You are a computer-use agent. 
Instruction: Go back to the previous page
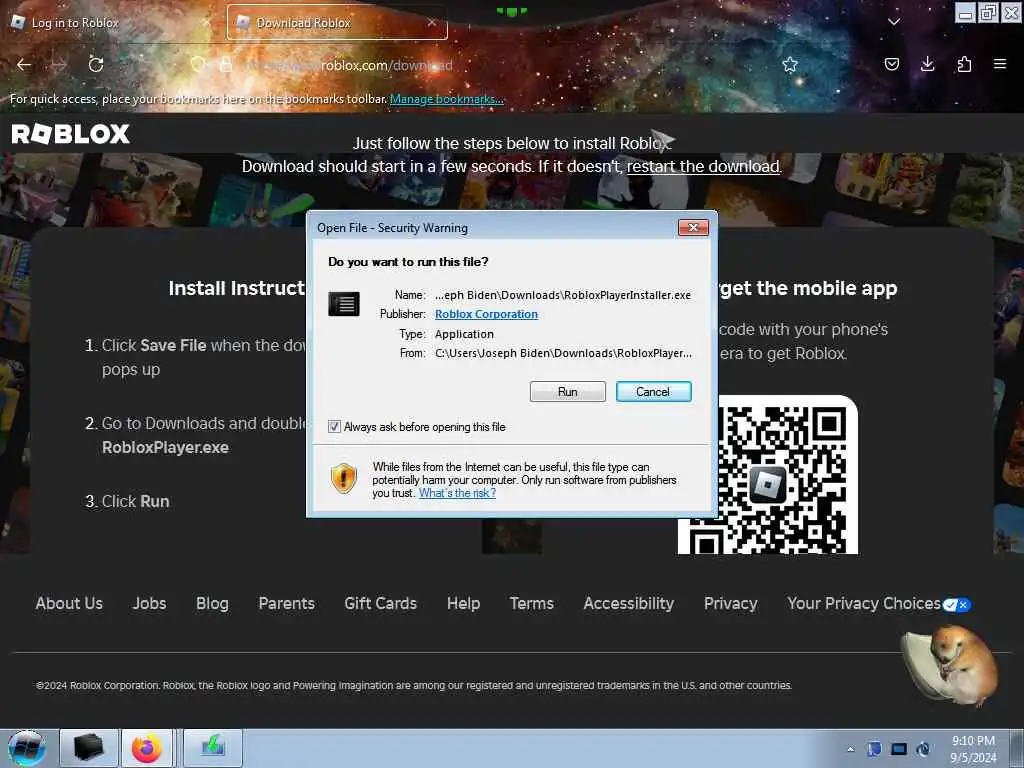[24, 64]
